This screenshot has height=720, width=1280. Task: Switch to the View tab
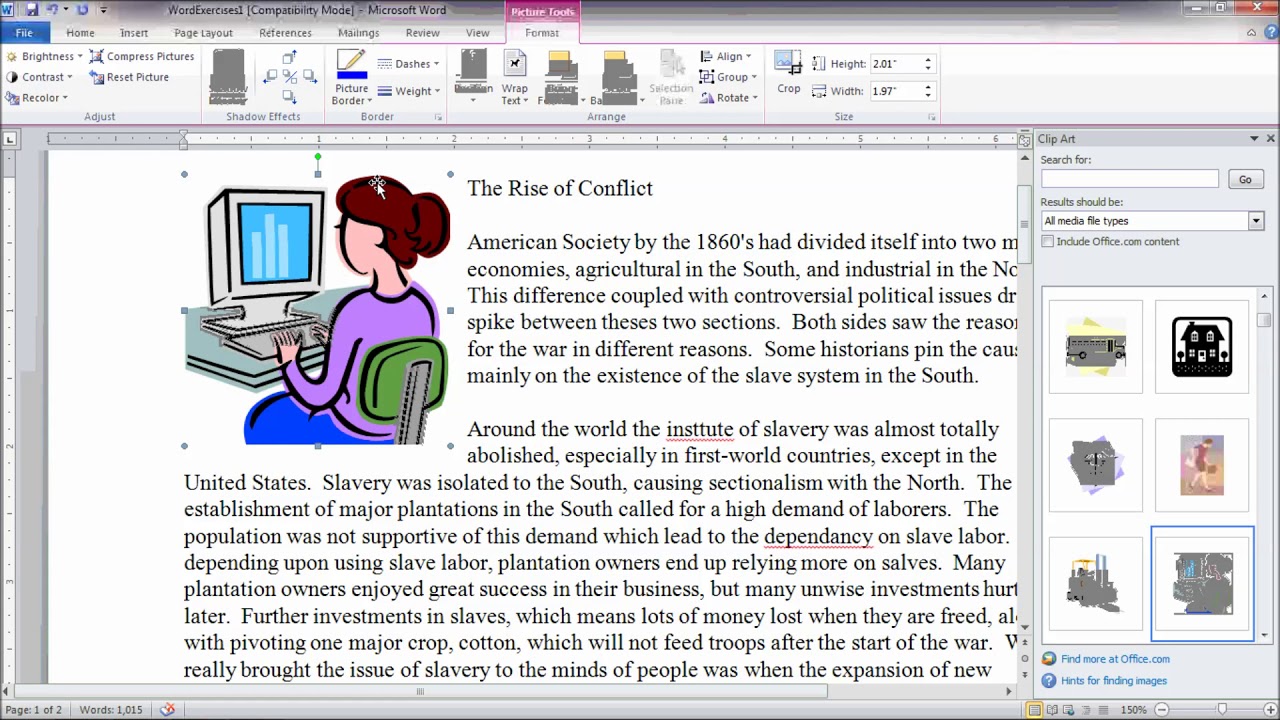coord(477,33)
